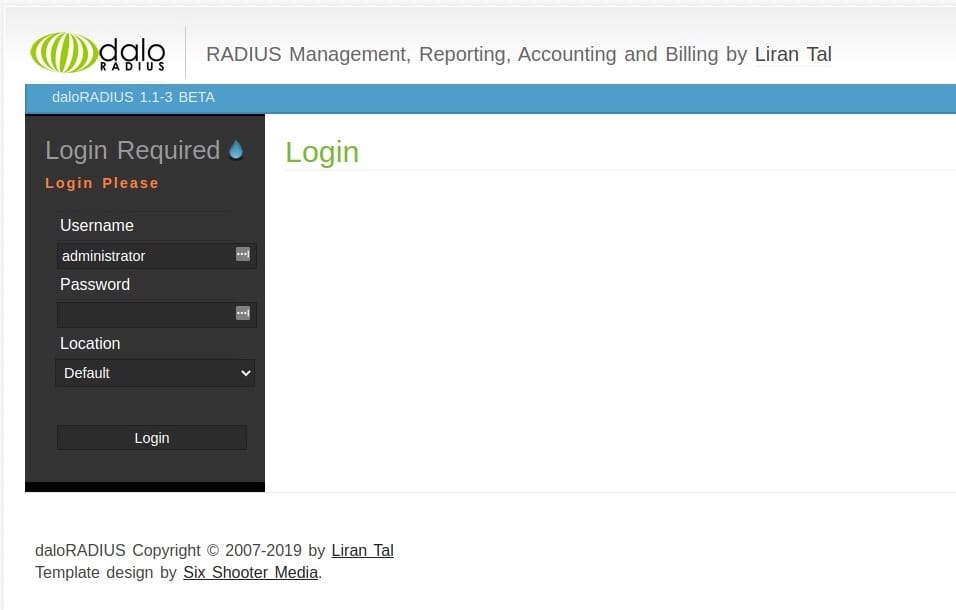Click the daloRADIUS Copyright 2007-2019 text

tap(180, 550)
